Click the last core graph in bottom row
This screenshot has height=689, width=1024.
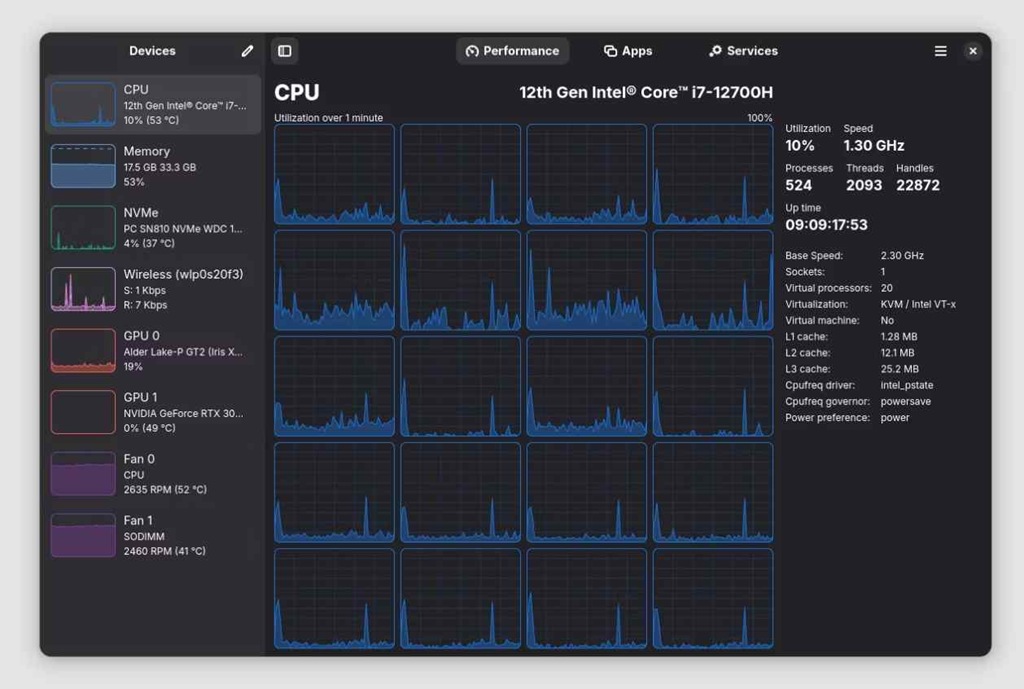pos(712,598)
